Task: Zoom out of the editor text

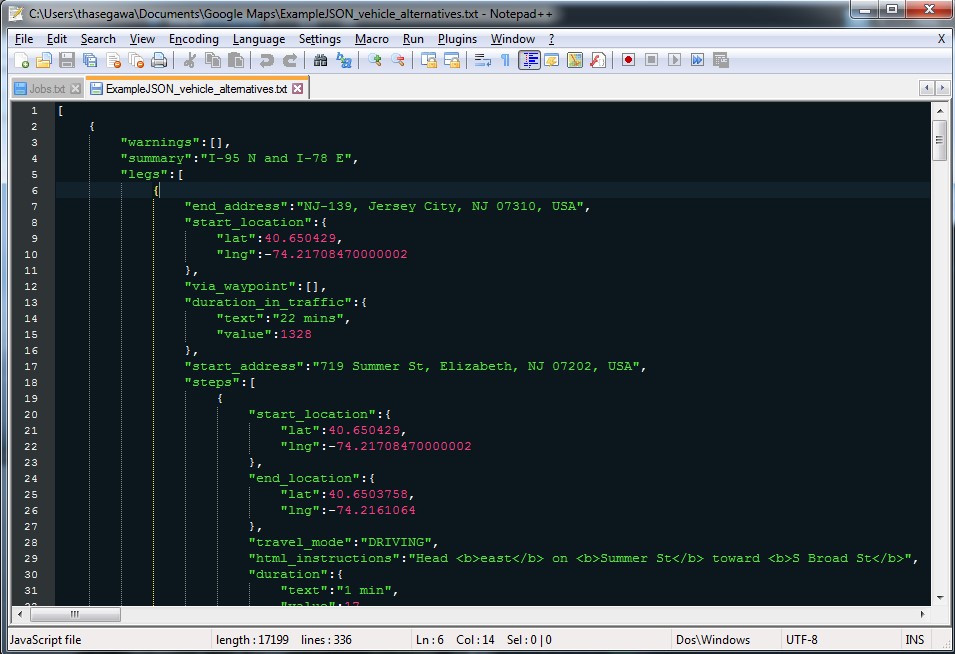Action: [398, 60]
